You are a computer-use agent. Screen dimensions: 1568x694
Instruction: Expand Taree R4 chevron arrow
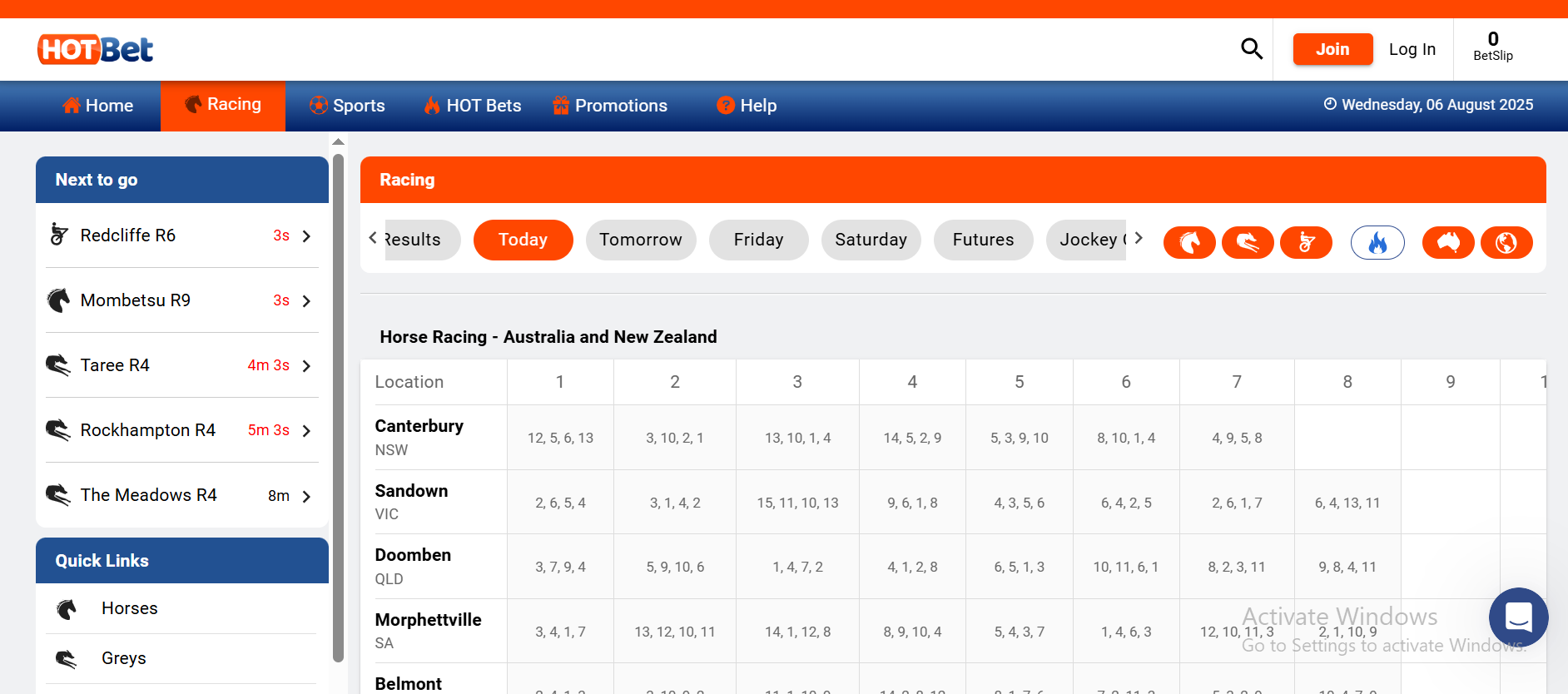[307, 365]
